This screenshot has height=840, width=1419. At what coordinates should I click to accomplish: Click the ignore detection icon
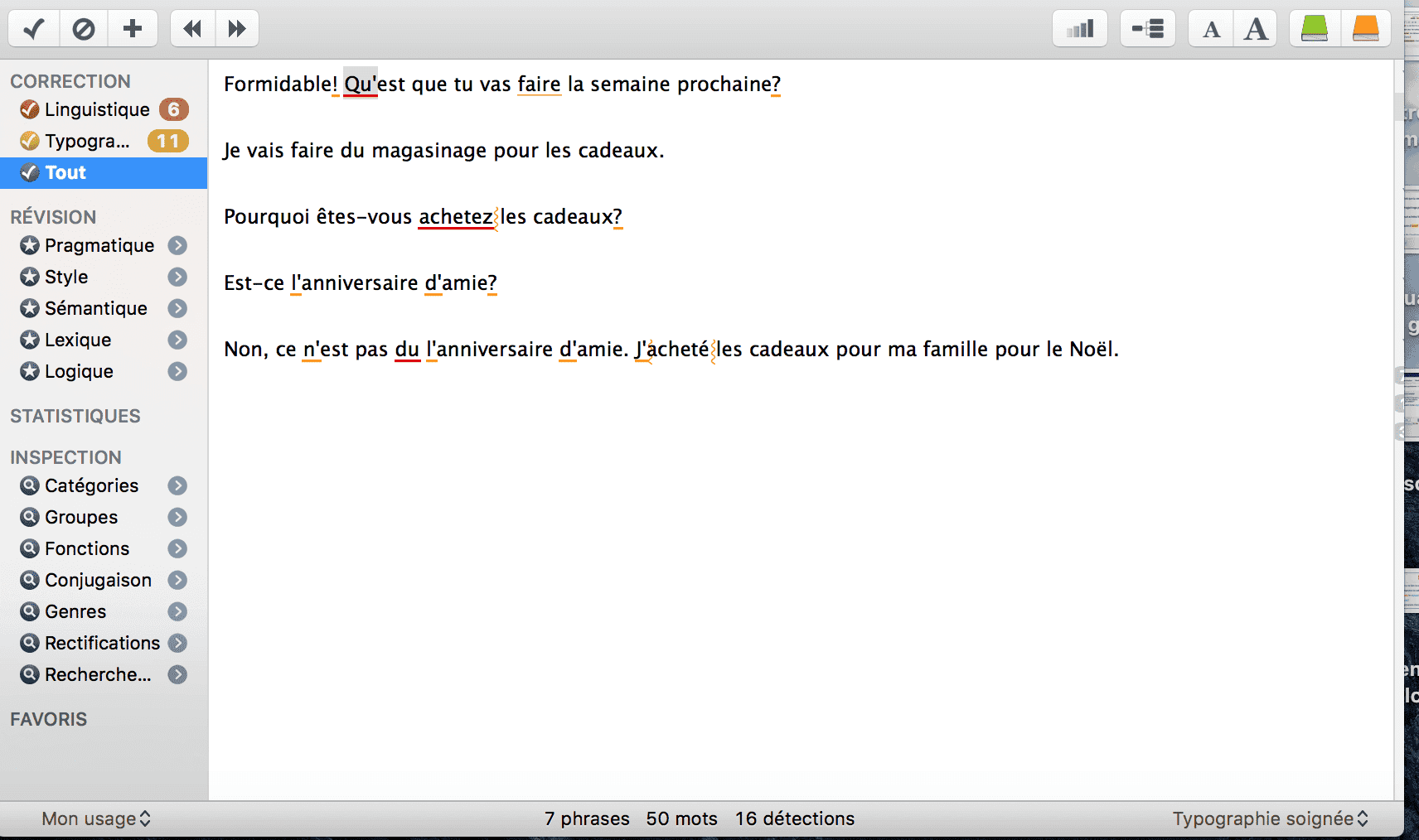pos(83,29)
